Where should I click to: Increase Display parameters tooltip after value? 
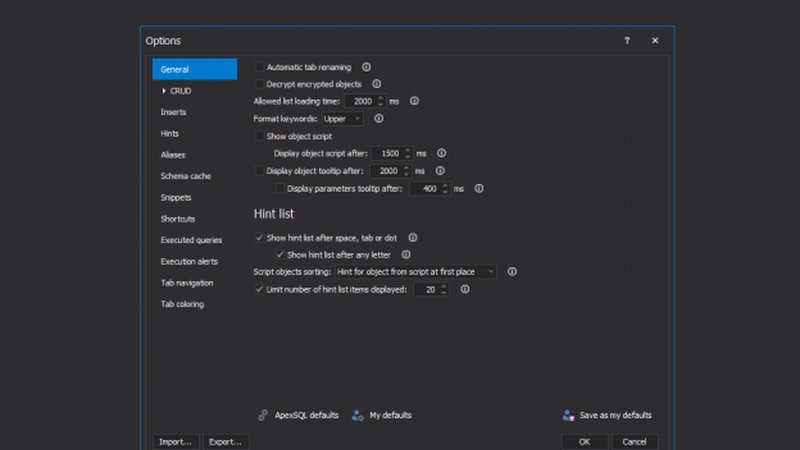point(445,185)
